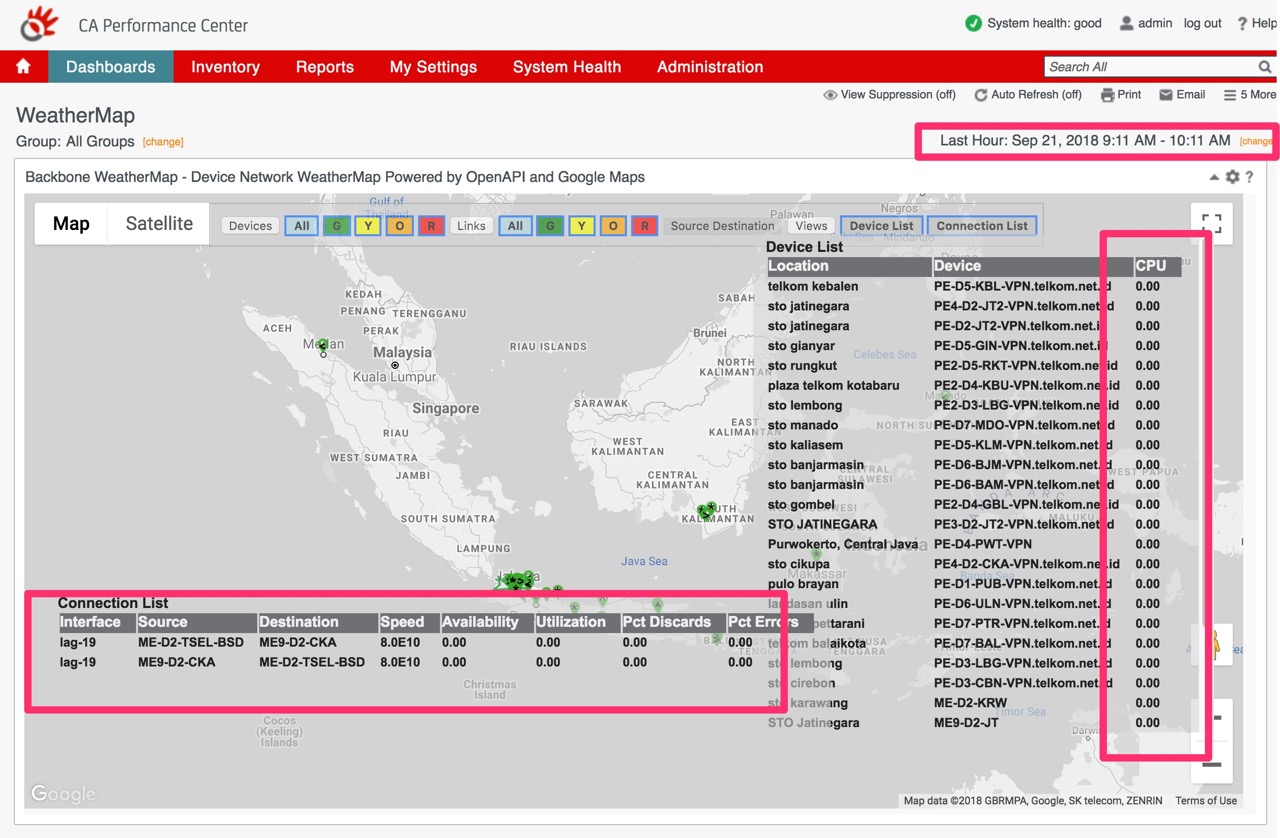Toggle map fullscreen view
Screen dimensions: 1280x838
pyautogui.click(x=1212, y=223)
